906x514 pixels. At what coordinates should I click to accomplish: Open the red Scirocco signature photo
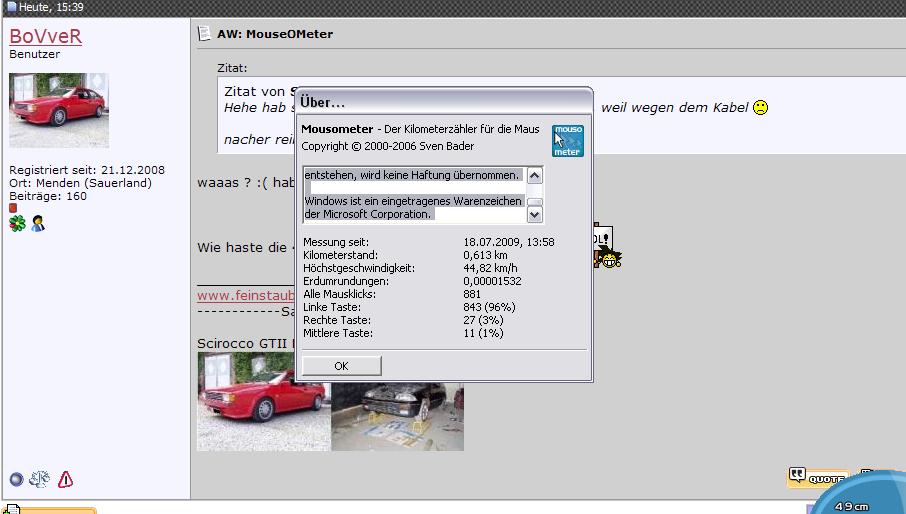pos(263,401)
